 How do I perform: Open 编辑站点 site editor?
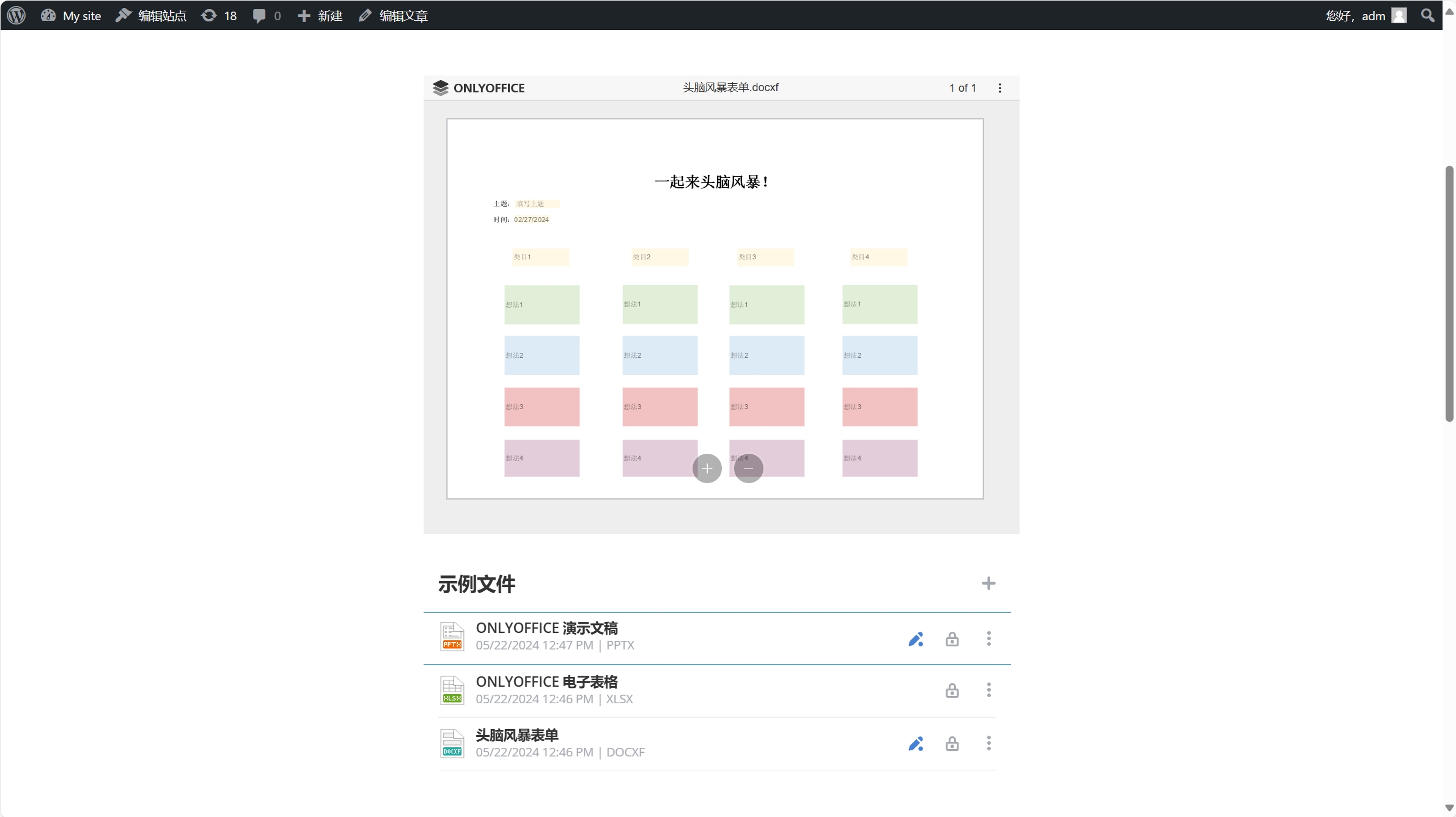coord(151,15)
